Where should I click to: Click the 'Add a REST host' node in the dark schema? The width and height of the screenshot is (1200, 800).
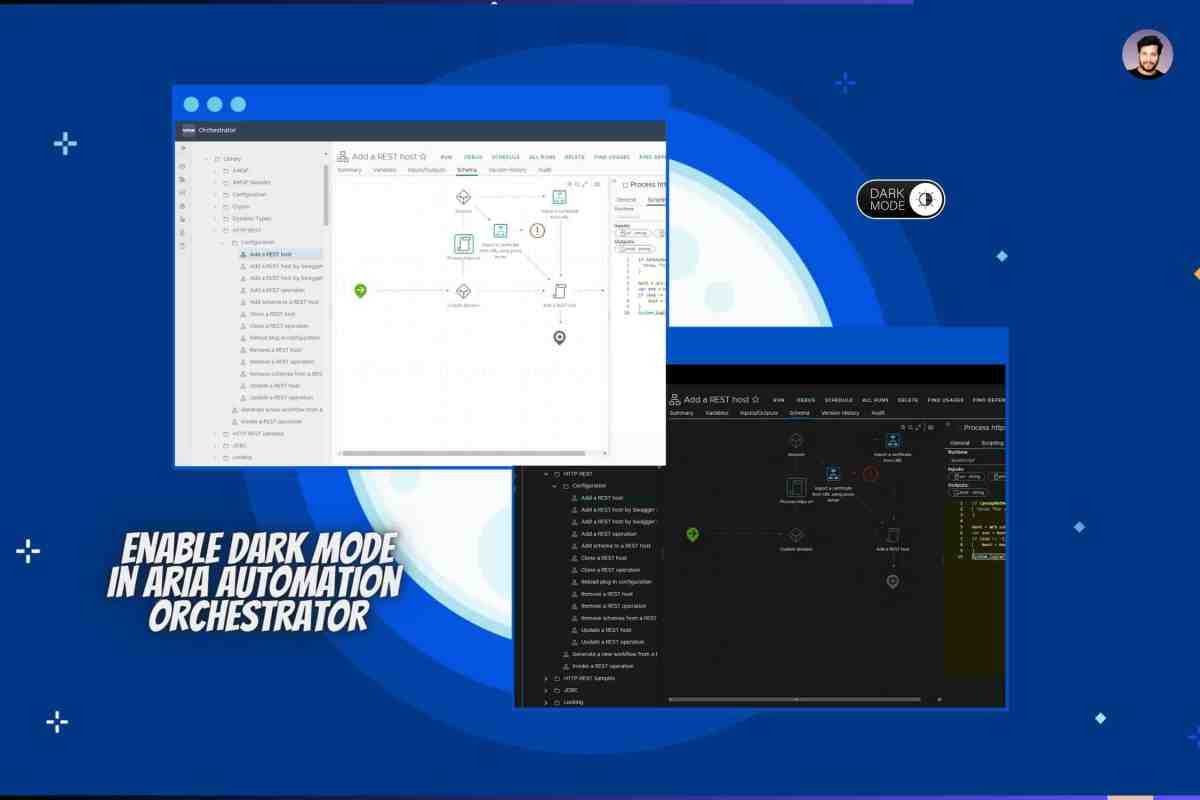pyautogui.click(x=893, y=535)
